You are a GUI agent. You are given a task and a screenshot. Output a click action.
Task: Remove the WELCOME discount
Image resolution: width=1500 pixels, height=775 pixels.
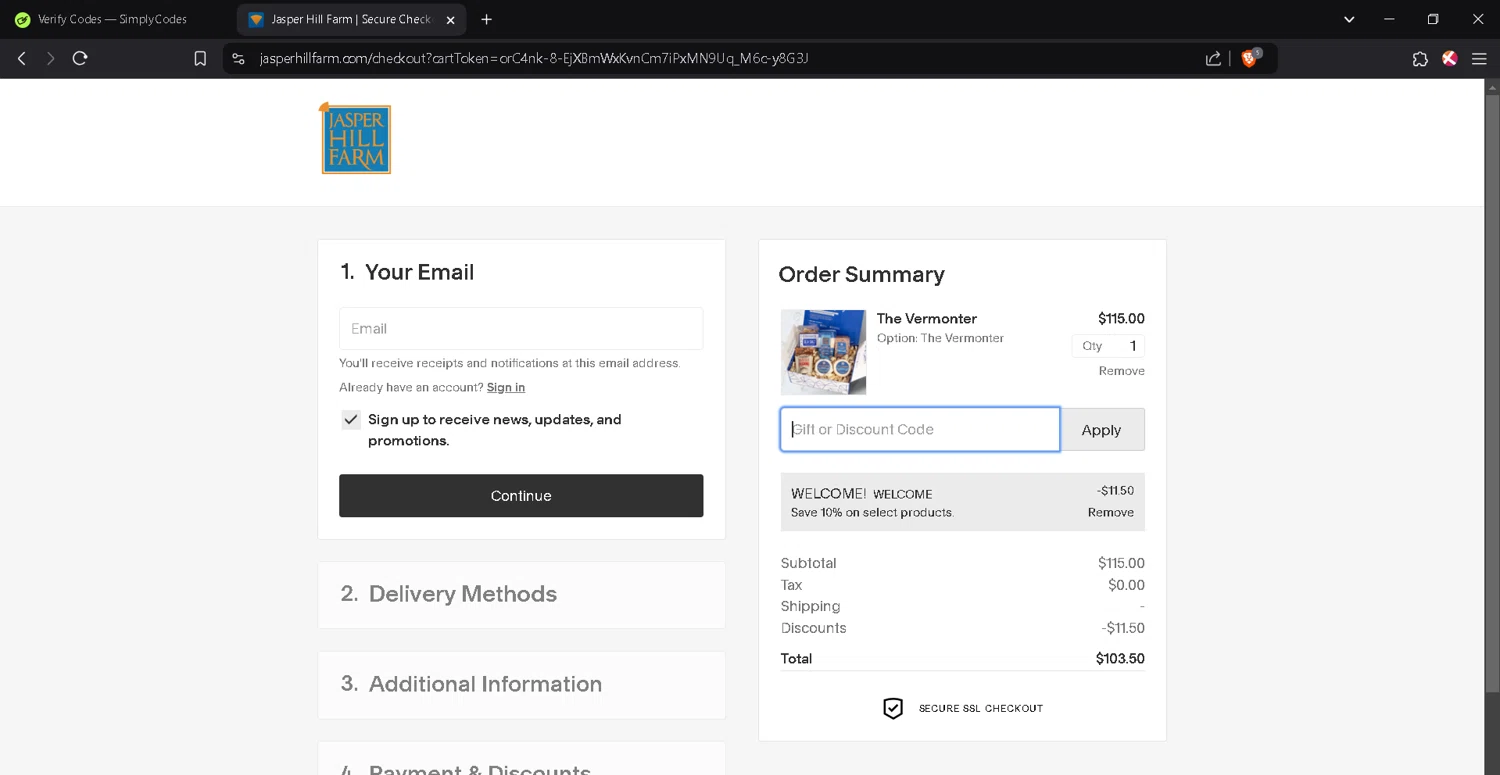[x=1110, y=512]
